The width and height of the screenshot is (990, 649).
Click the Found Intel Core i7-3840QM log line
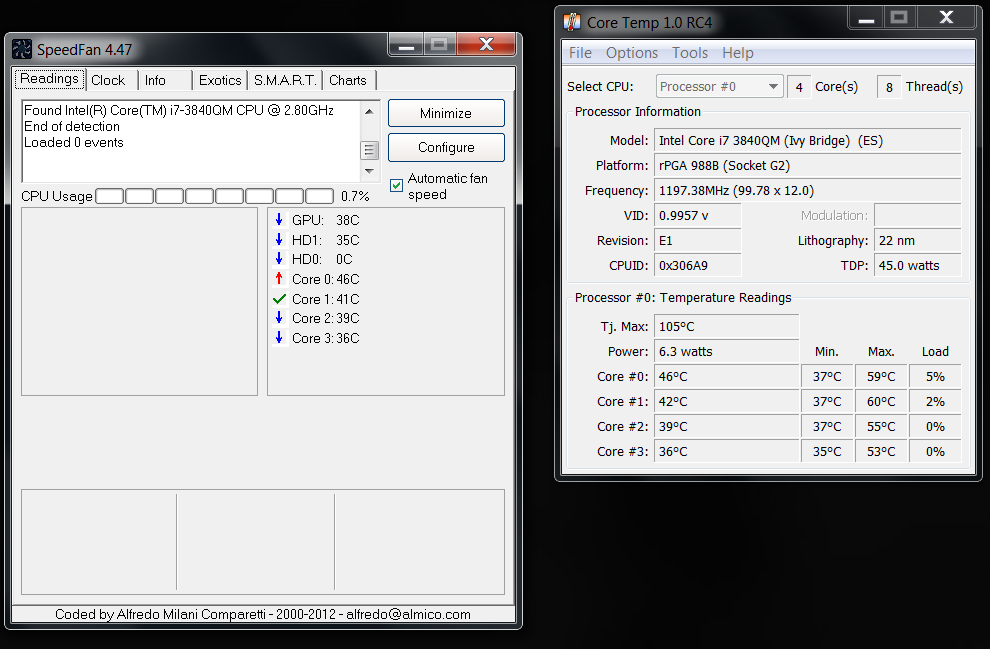click(179, 110)
